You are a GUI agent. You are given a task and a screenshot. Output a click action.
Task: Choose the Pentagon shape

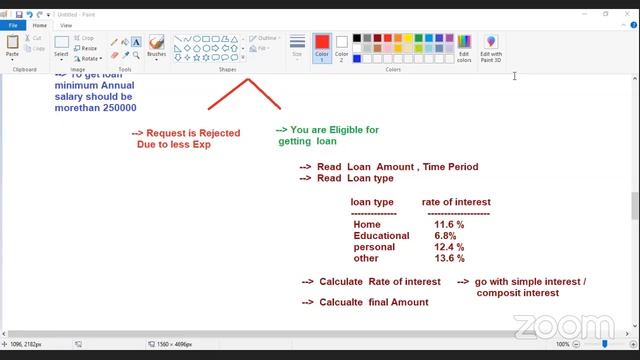[x=197, y=49]
